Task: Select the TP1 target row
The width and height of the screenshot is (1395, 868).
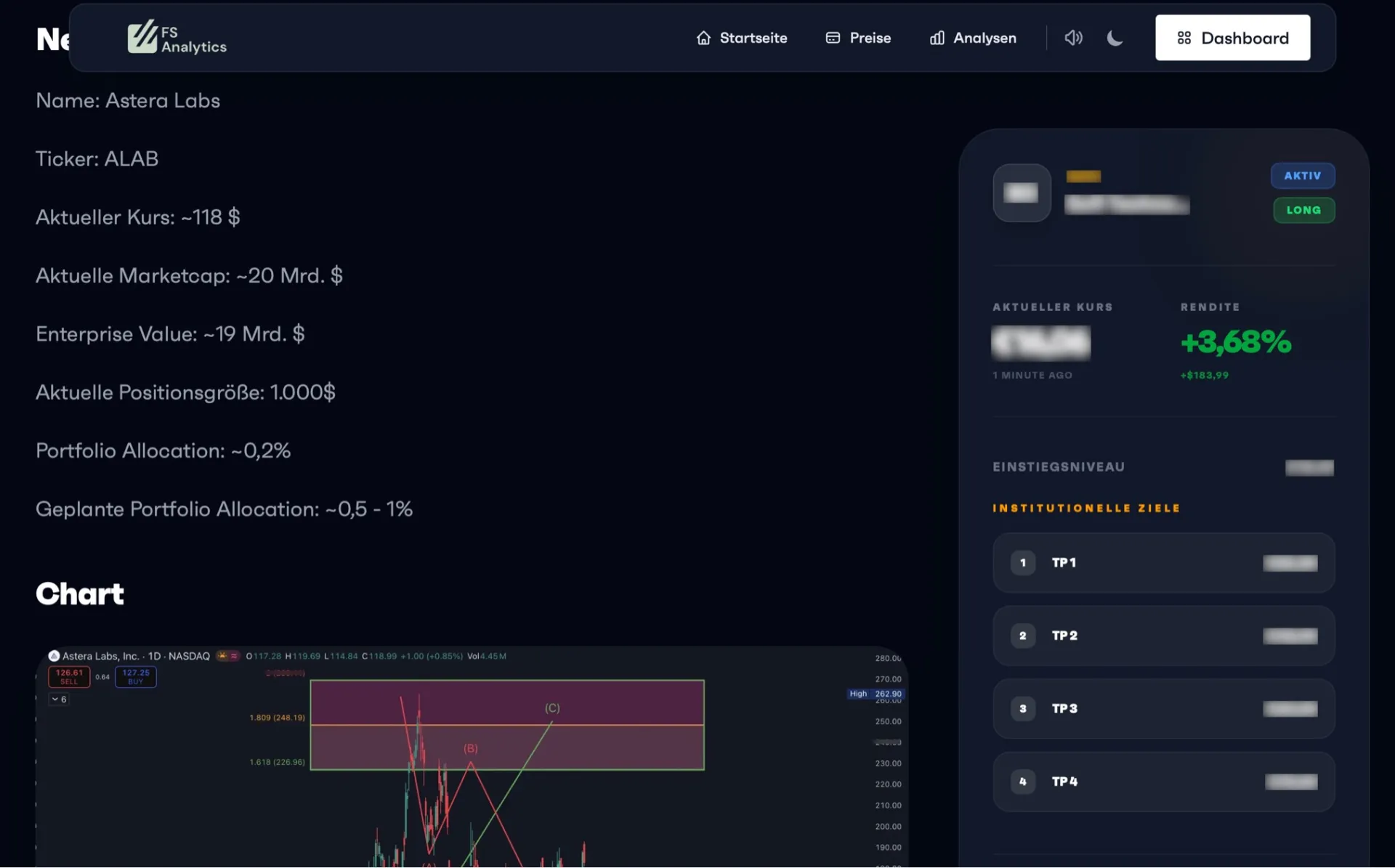Action: click(x=1163, y=563)
